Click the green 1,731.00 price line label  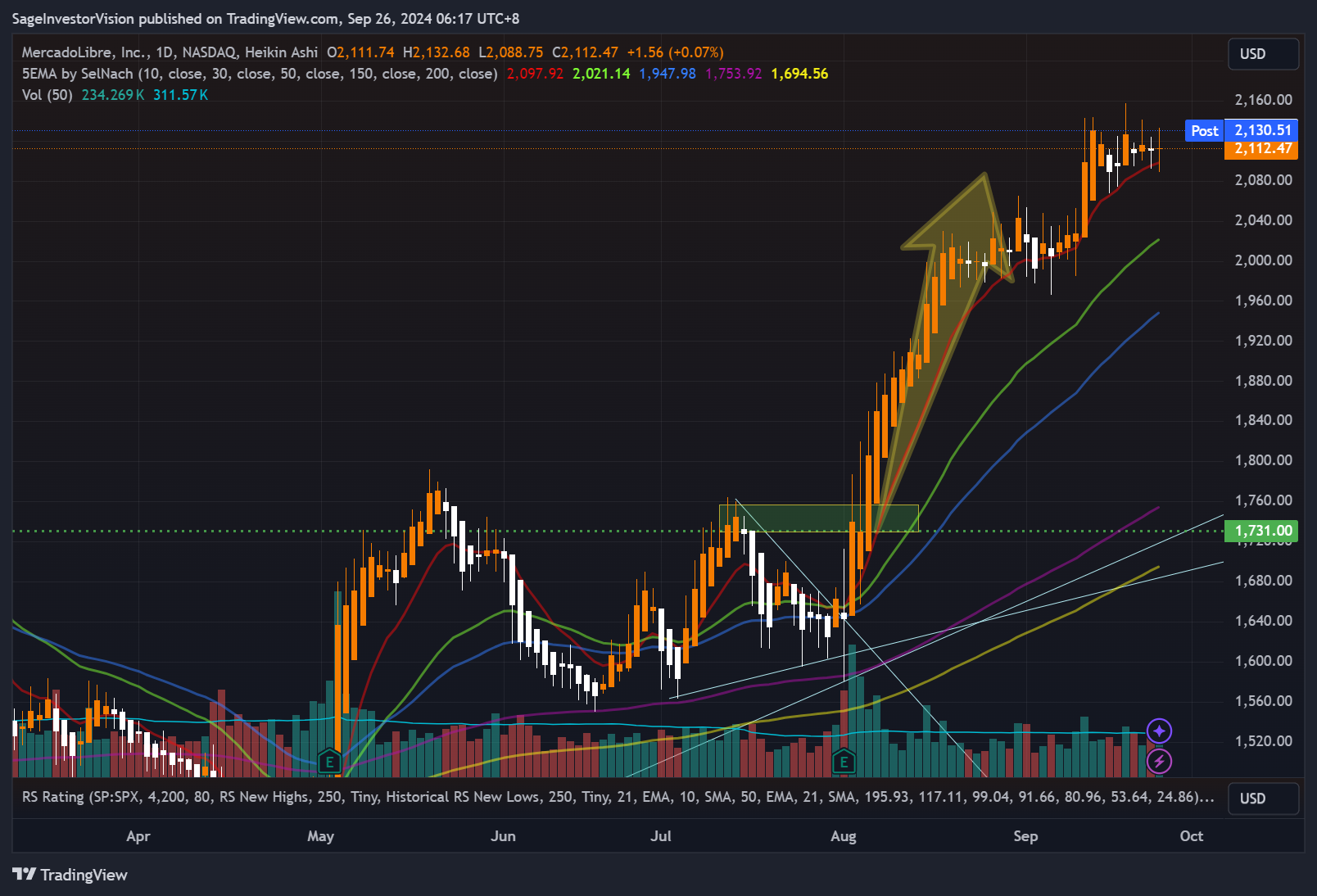coord(1262,531)
